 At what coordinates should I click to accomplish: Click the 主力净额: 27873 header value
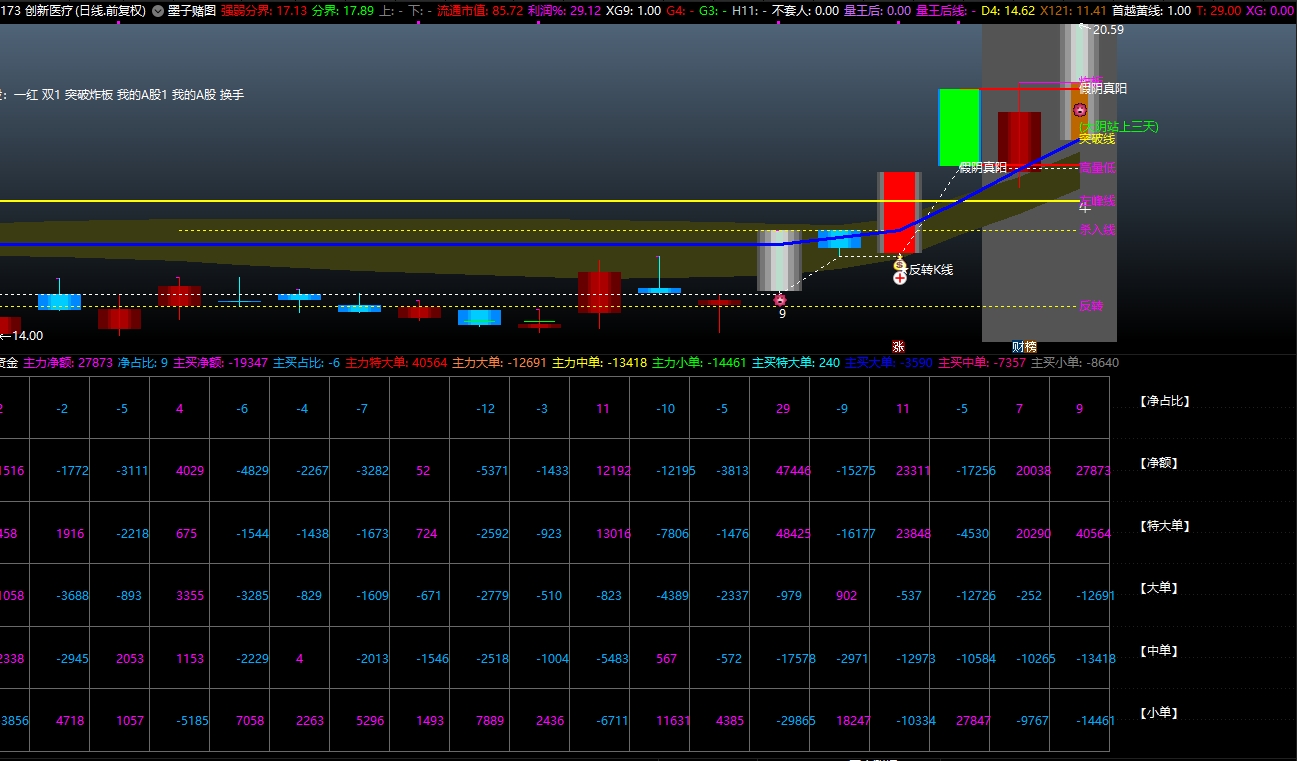click(x=68, y=363)
